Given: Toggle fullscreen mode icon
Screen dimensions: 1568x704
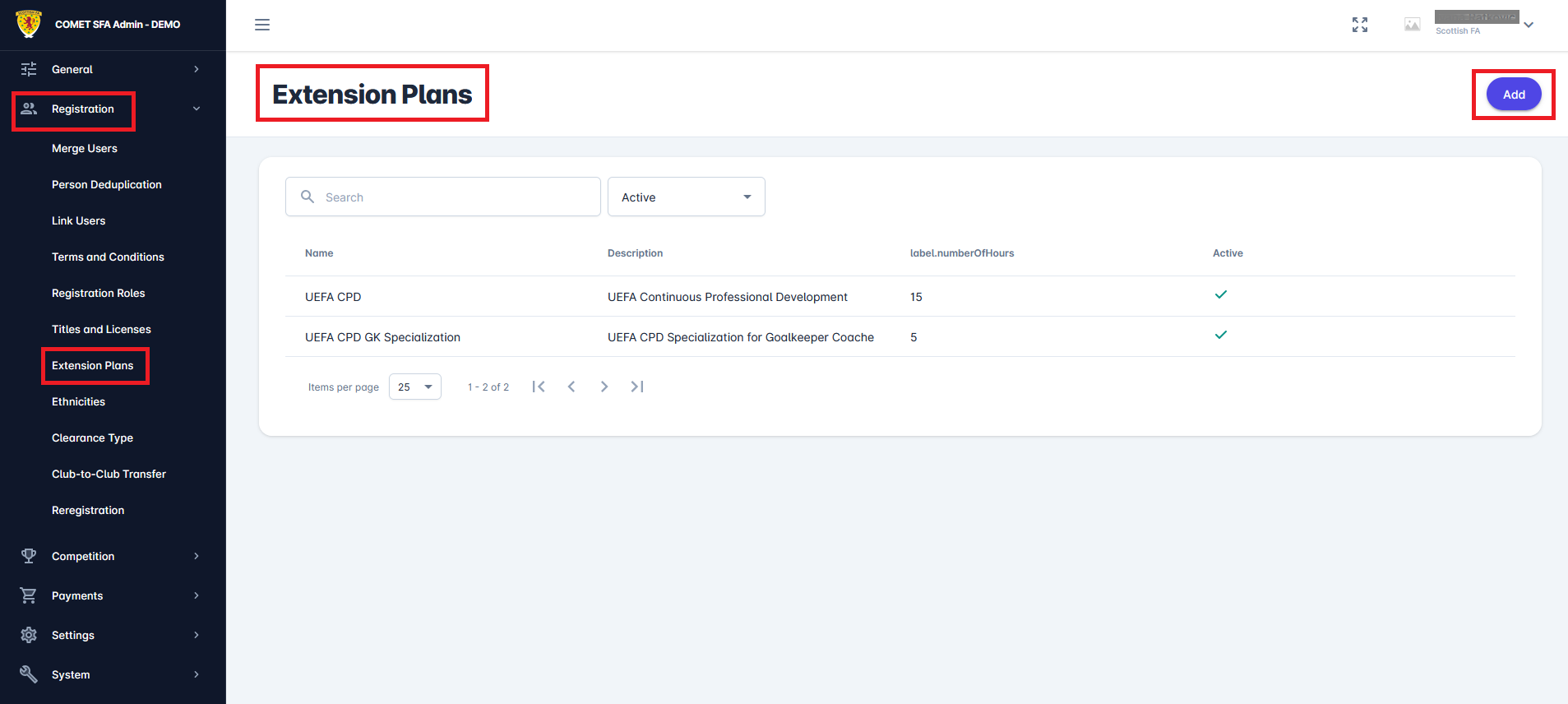Looking at the screenshot, I should click(x=1360, y=25).
